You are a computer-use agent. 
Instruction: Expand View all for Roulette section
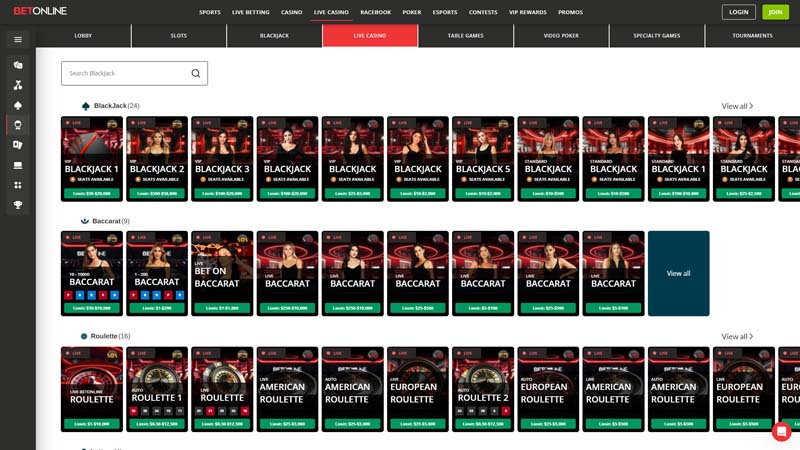pyautogui.click(x=737, y=337)
